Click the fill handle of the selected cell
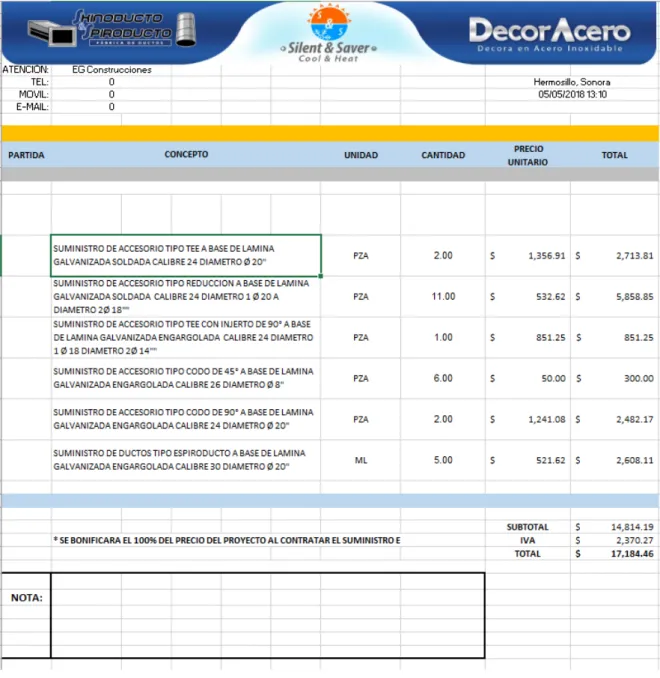 [x=320, y=276]
